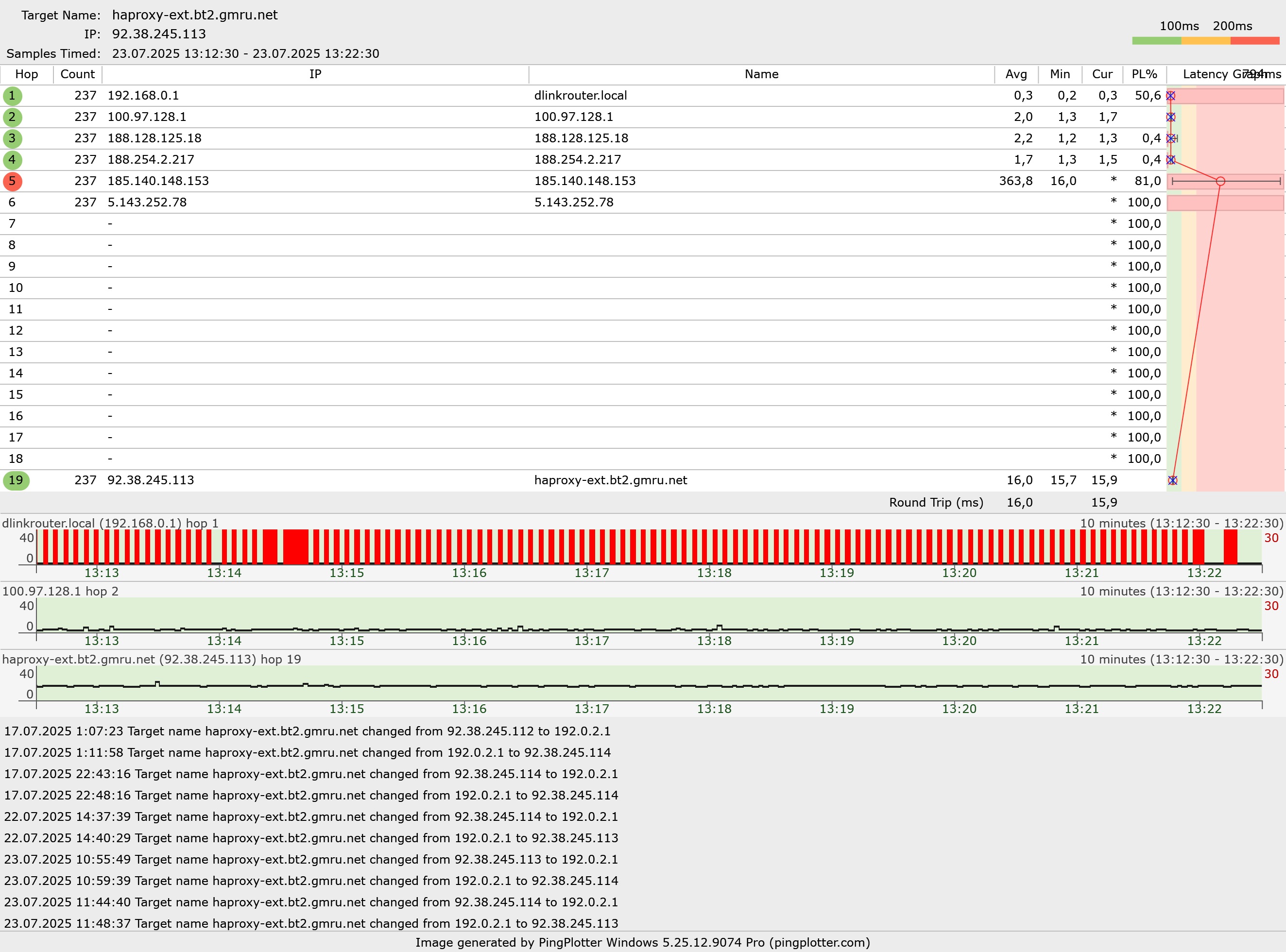
Task: Click the red hop 5 circle icon
Action: pos(12,181)
